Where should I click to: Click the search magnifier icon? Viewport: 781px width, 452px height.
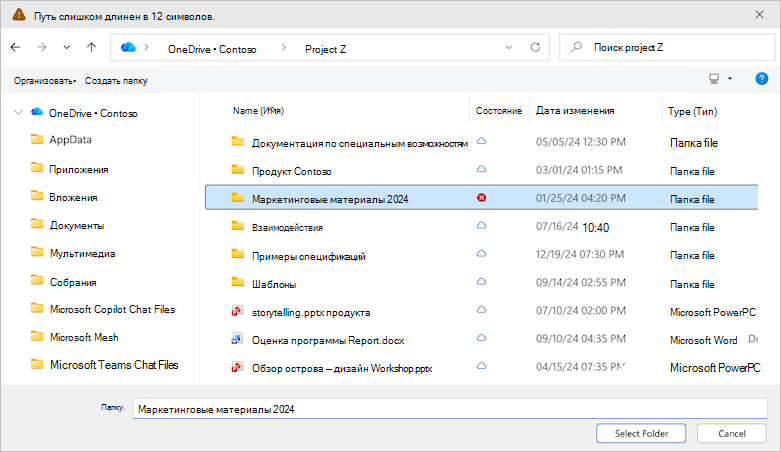[576, 47]
